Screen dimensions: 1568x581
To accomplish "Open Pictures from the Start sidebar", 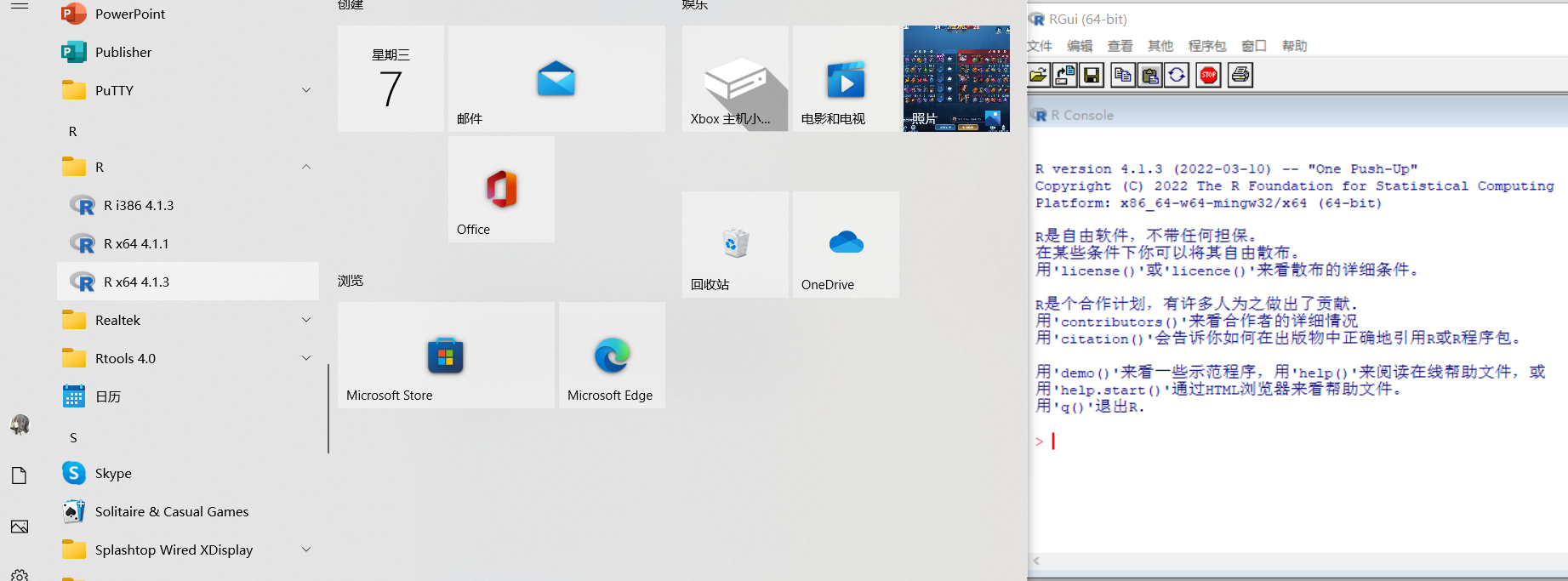I will coord(20,527).
